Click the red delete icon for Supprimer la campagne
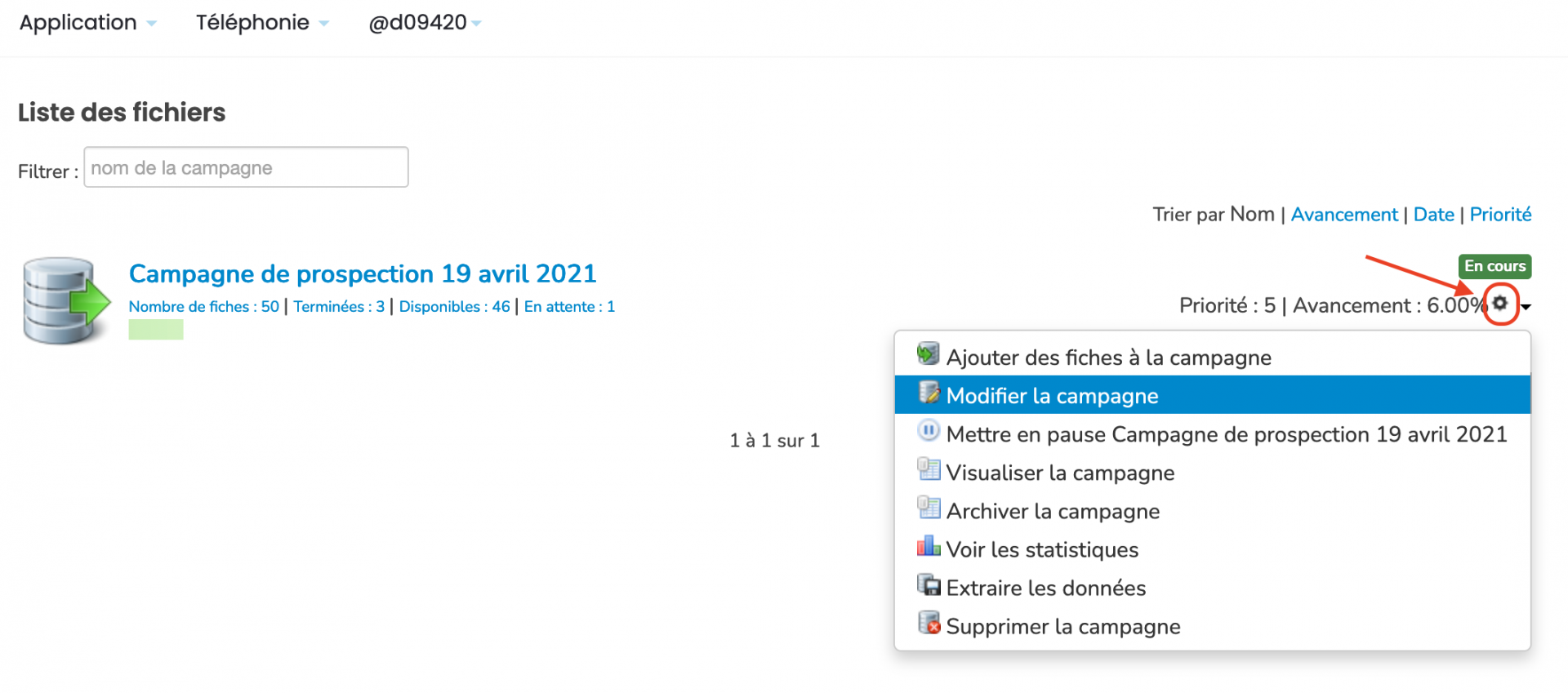 [x=929, y=623]
